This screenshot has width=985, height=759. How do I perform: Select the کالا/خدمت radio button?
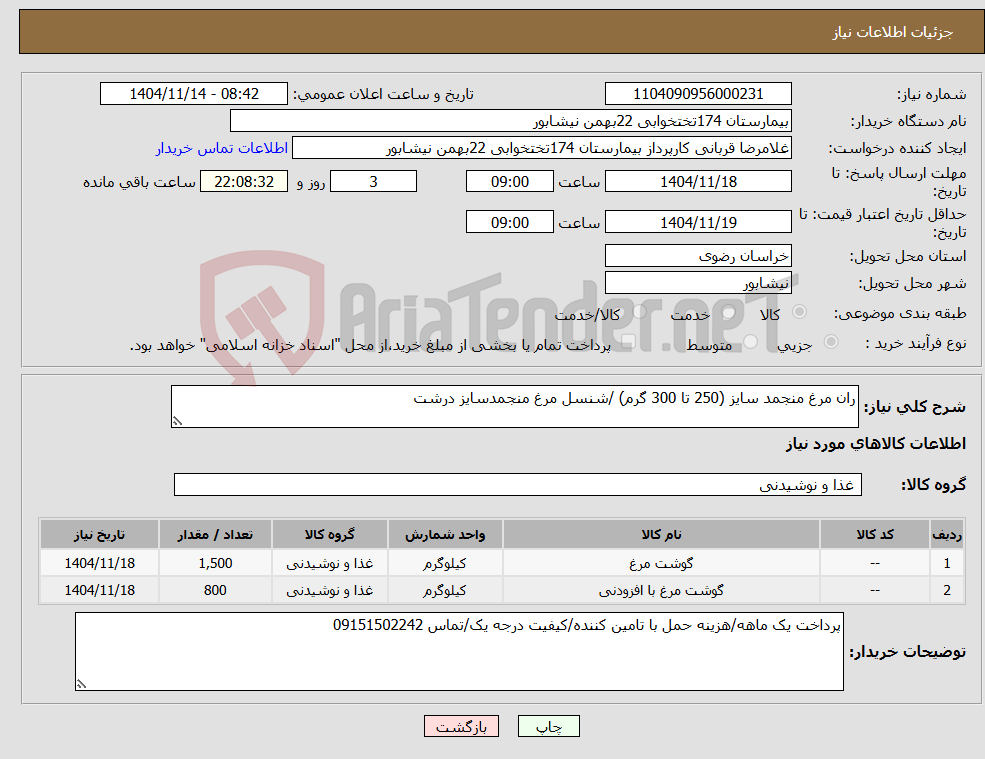click(639, 312)
